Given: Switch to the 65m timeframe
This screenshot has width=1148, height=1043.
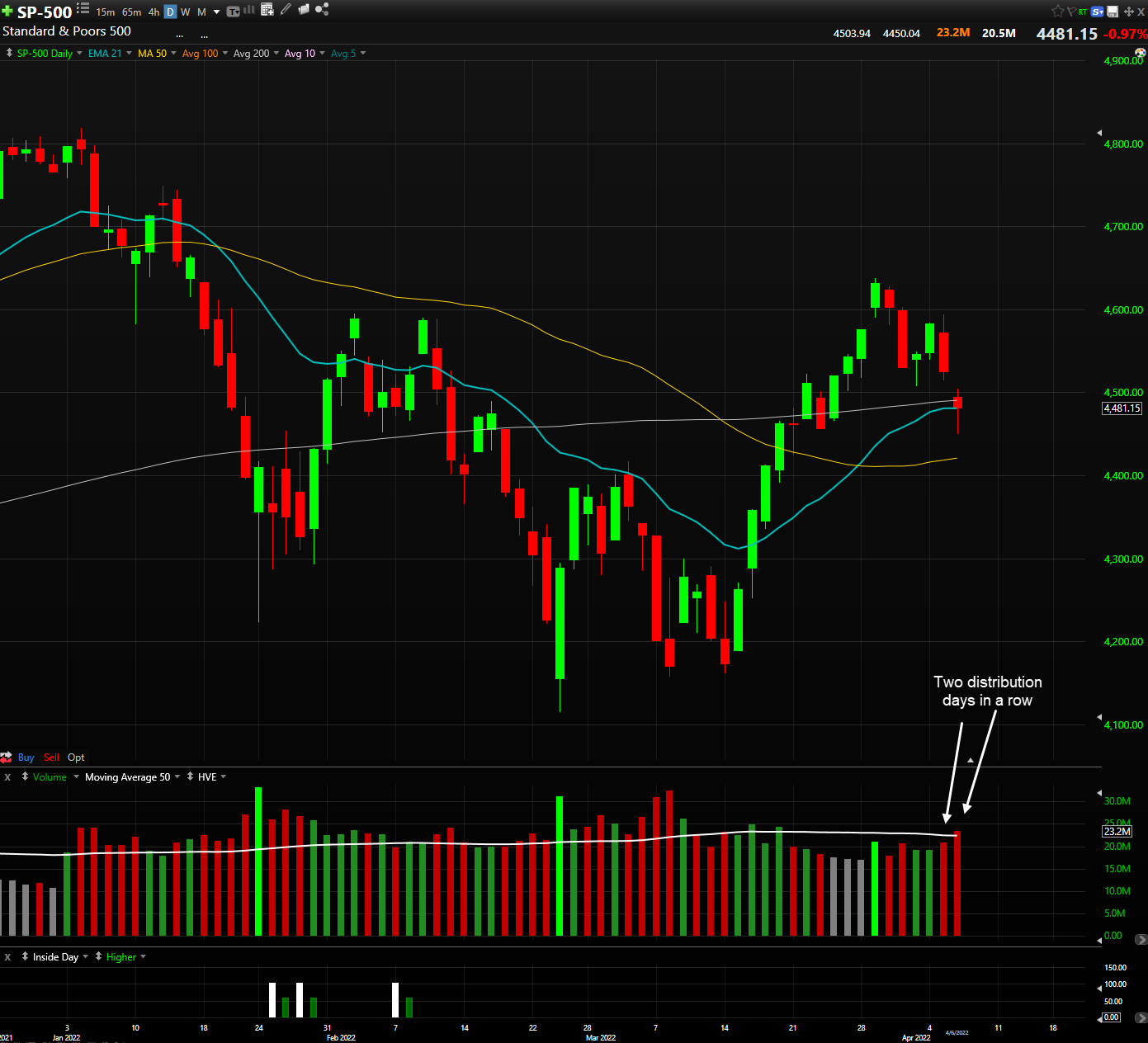Looking at the screenshot, I should [x=131, y=12].
